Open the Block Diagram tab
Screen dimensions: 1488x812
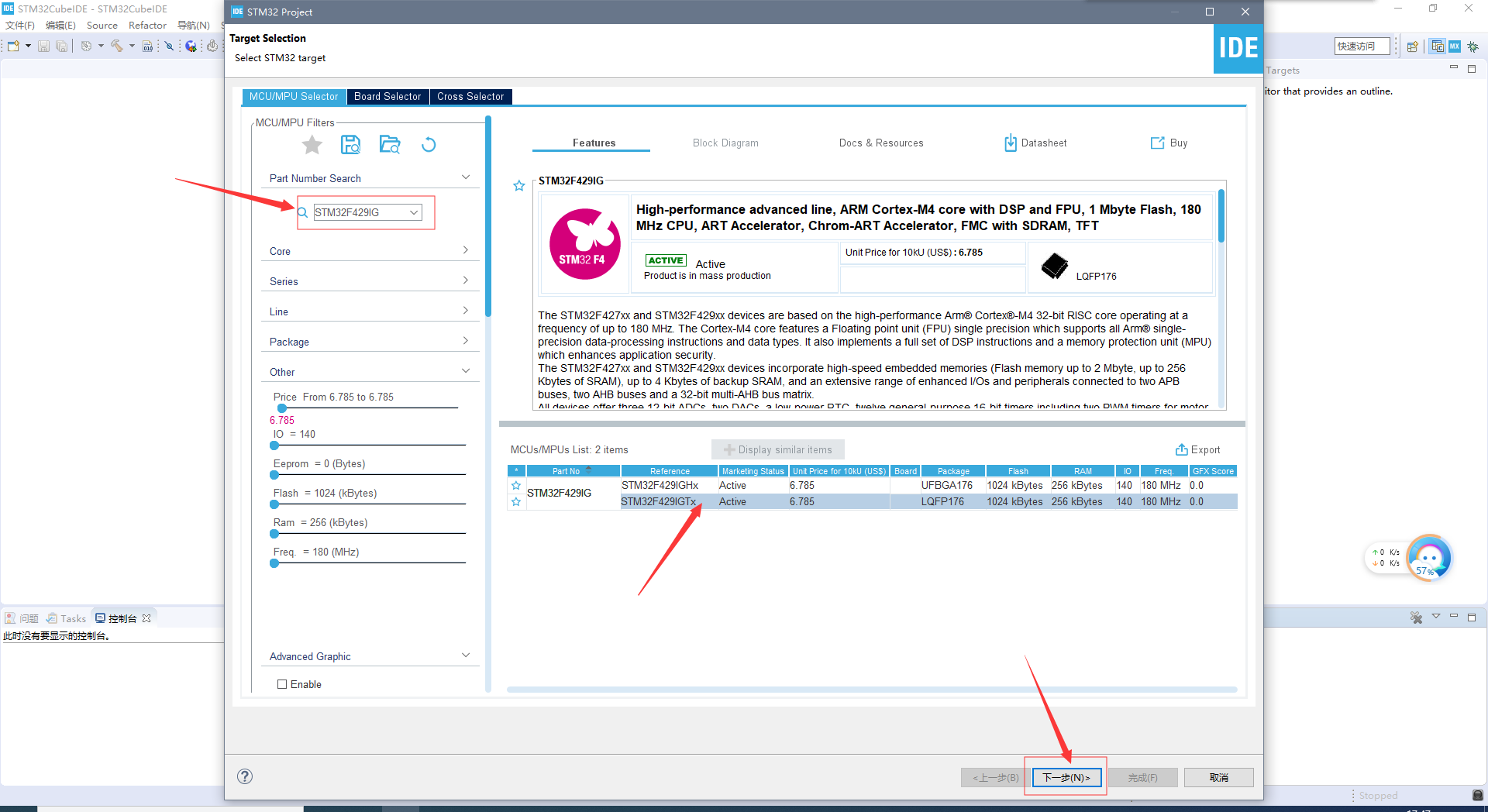coord(725,143)
